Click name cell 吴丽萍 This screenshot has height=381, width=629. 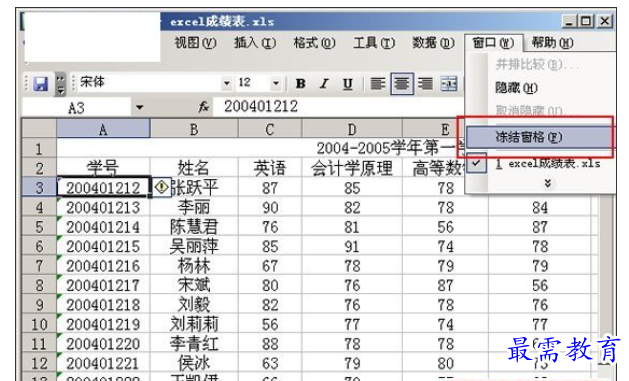tap(194, 246)
